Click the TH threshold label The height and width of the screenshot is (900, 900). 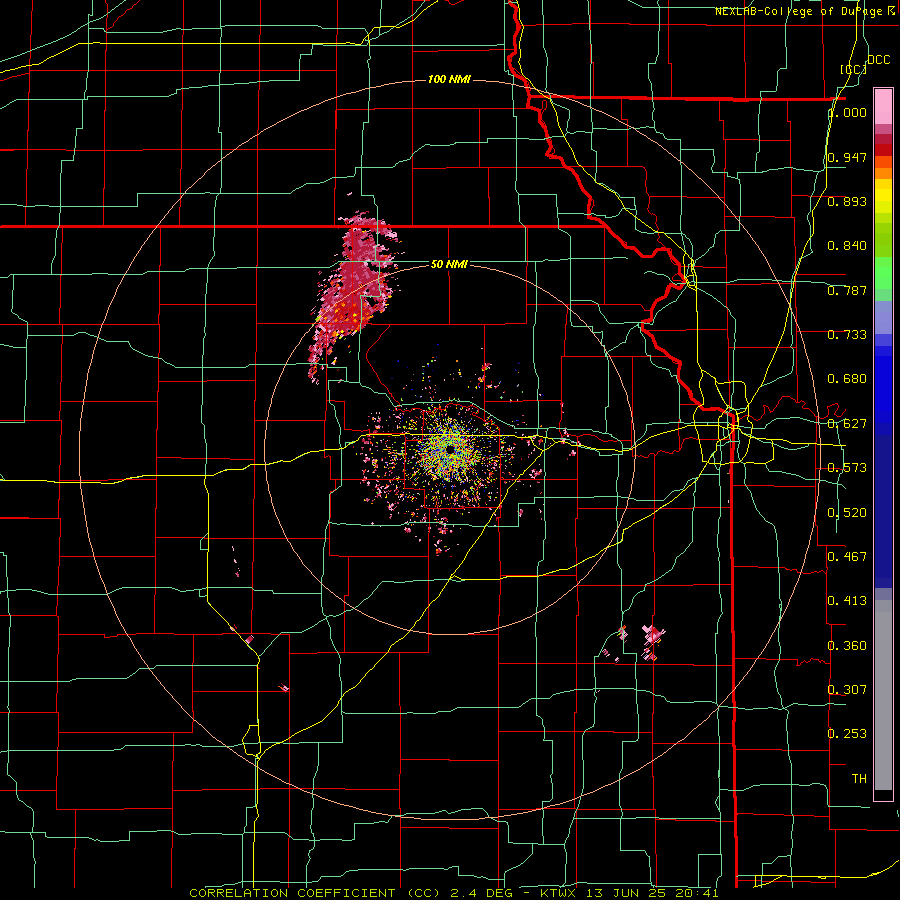coord(859,779)
